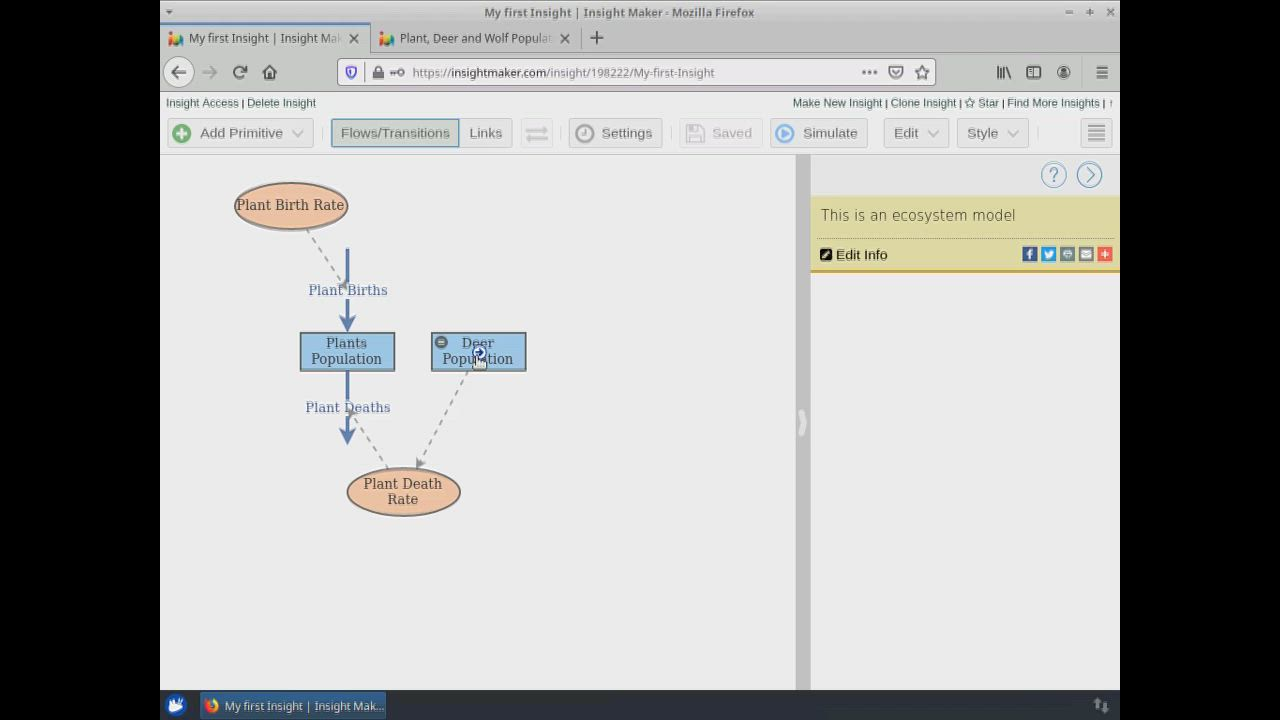The width and height of the screenshot is (1280, 720).
Task: Close the Plant, Deer and Wolf tab
Action: pos(565,38)
